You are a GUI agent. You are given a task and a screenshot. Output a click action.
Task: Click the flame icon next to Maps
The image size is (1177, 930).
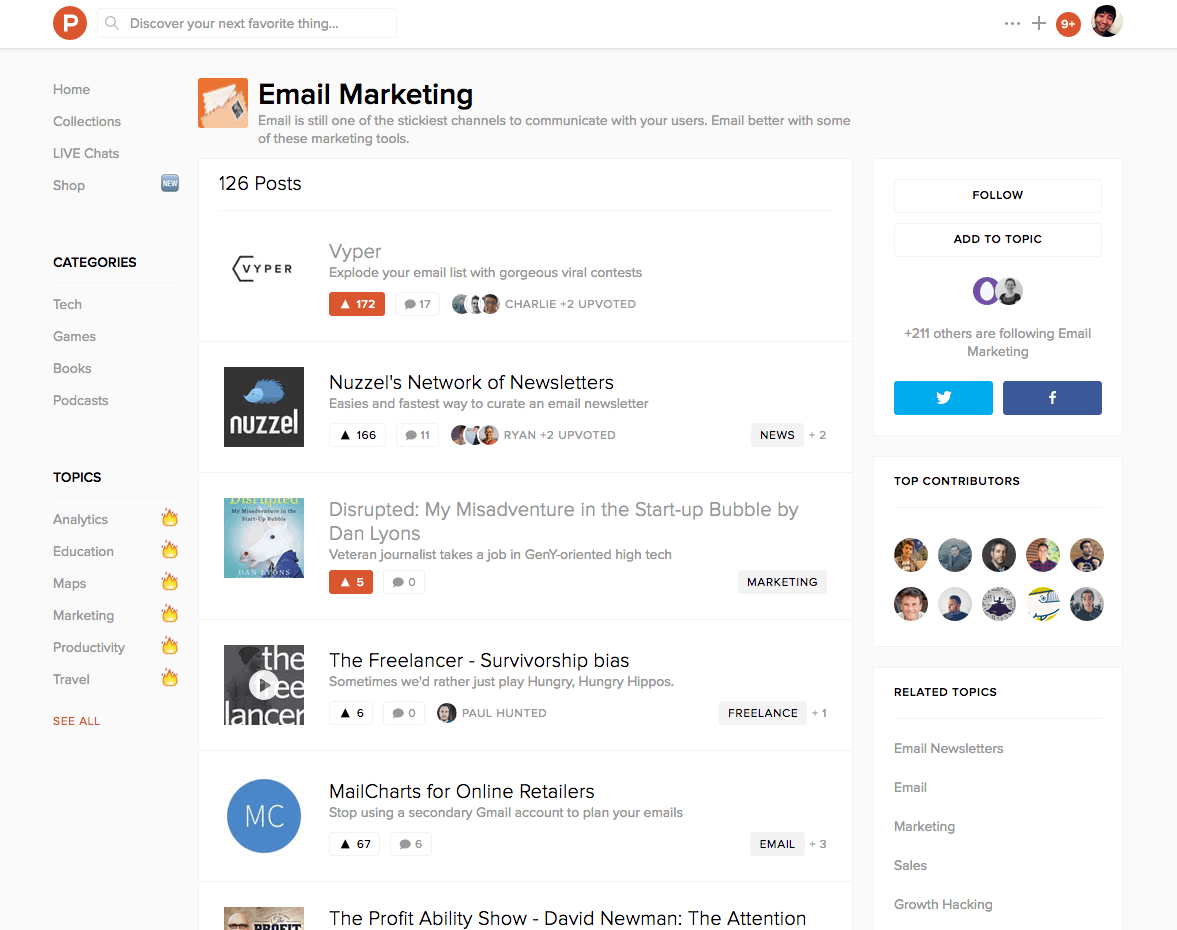pos(170,582)
